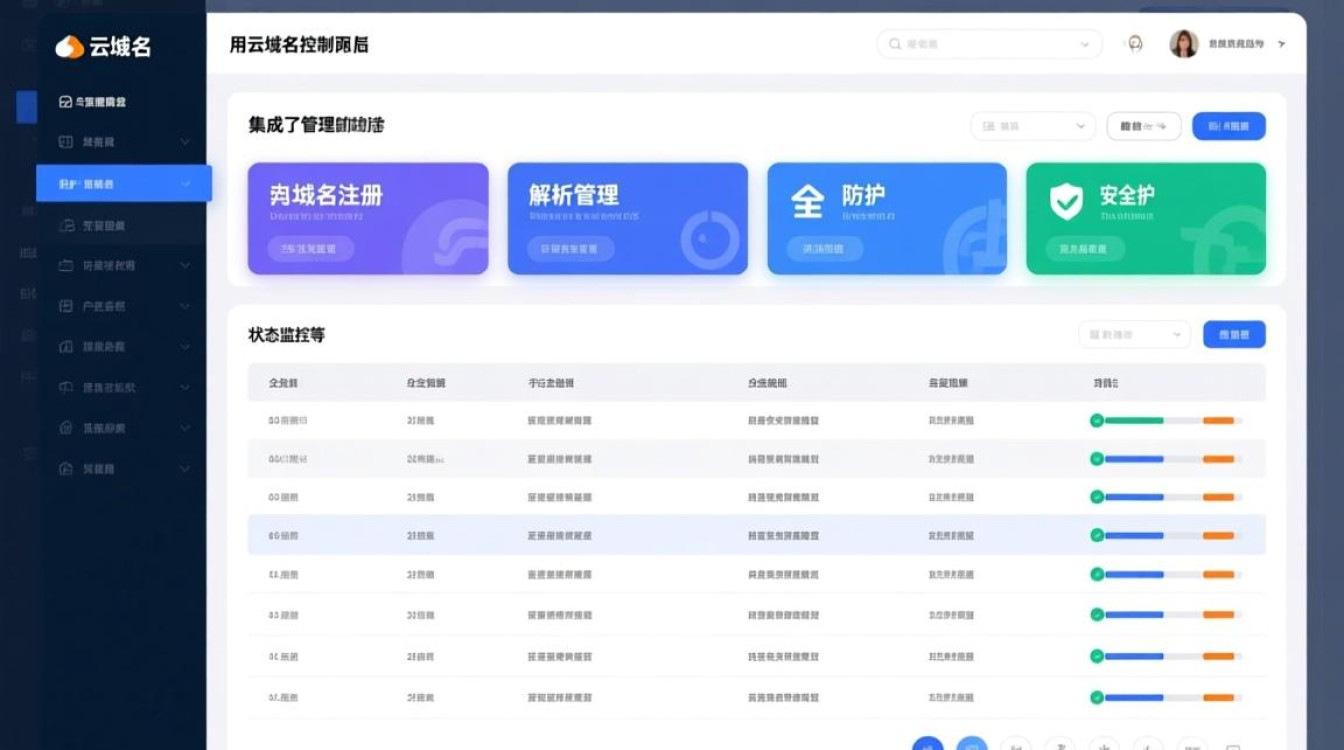
Task: Open the user account menu via the profile avatar
Action: click(x=1184, y=44)
